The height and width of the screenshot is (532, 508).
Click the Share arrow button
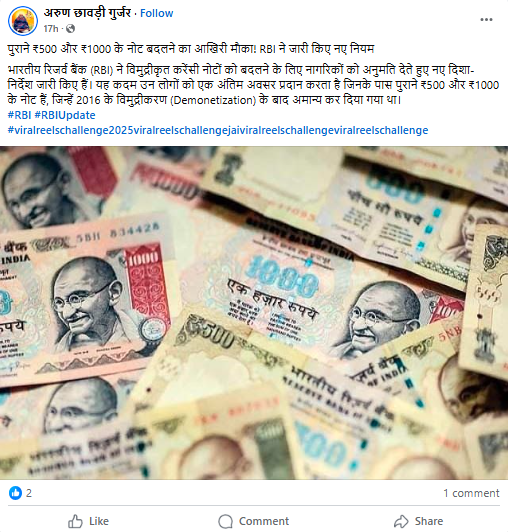coord(418,521)
